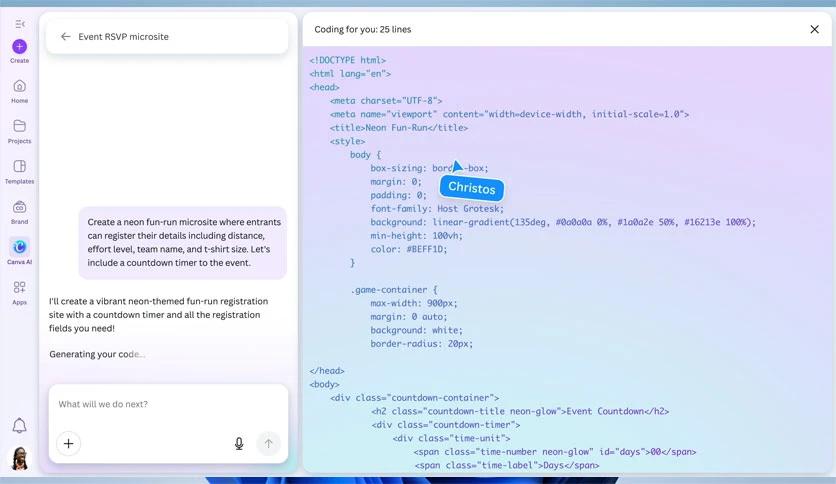Add attachment with plus button
Viewport: 836px width, 484px height.
[69, 443]
